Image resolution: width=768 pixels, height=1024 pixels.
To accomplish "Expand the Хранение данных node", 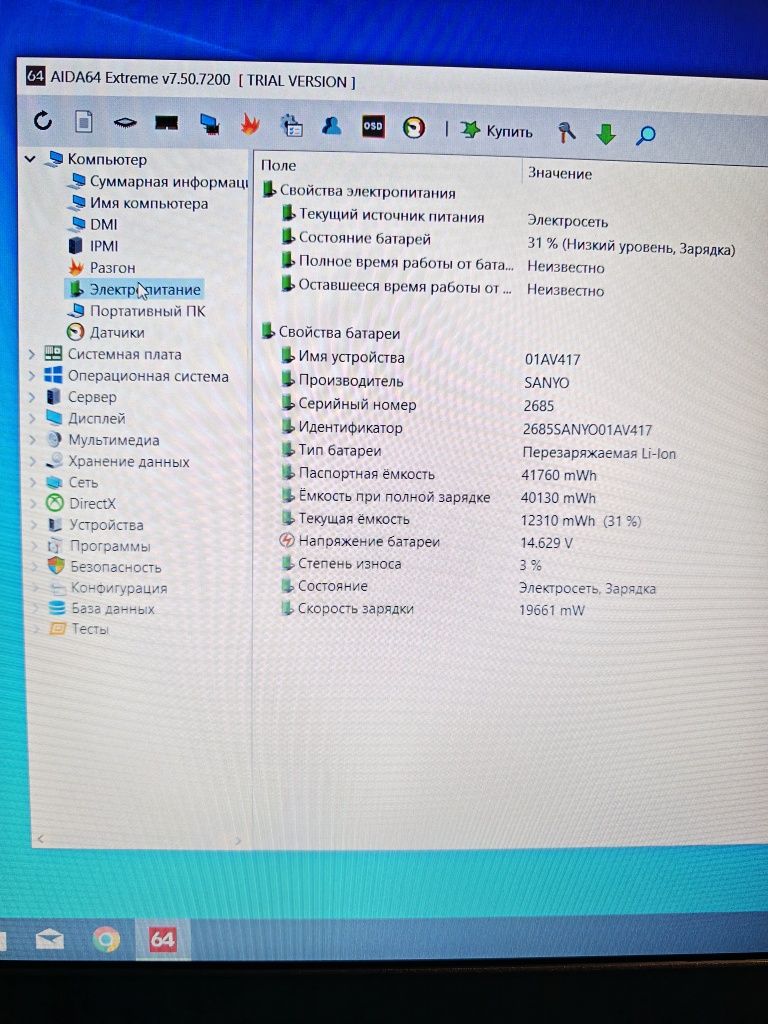I will (33, 461).
